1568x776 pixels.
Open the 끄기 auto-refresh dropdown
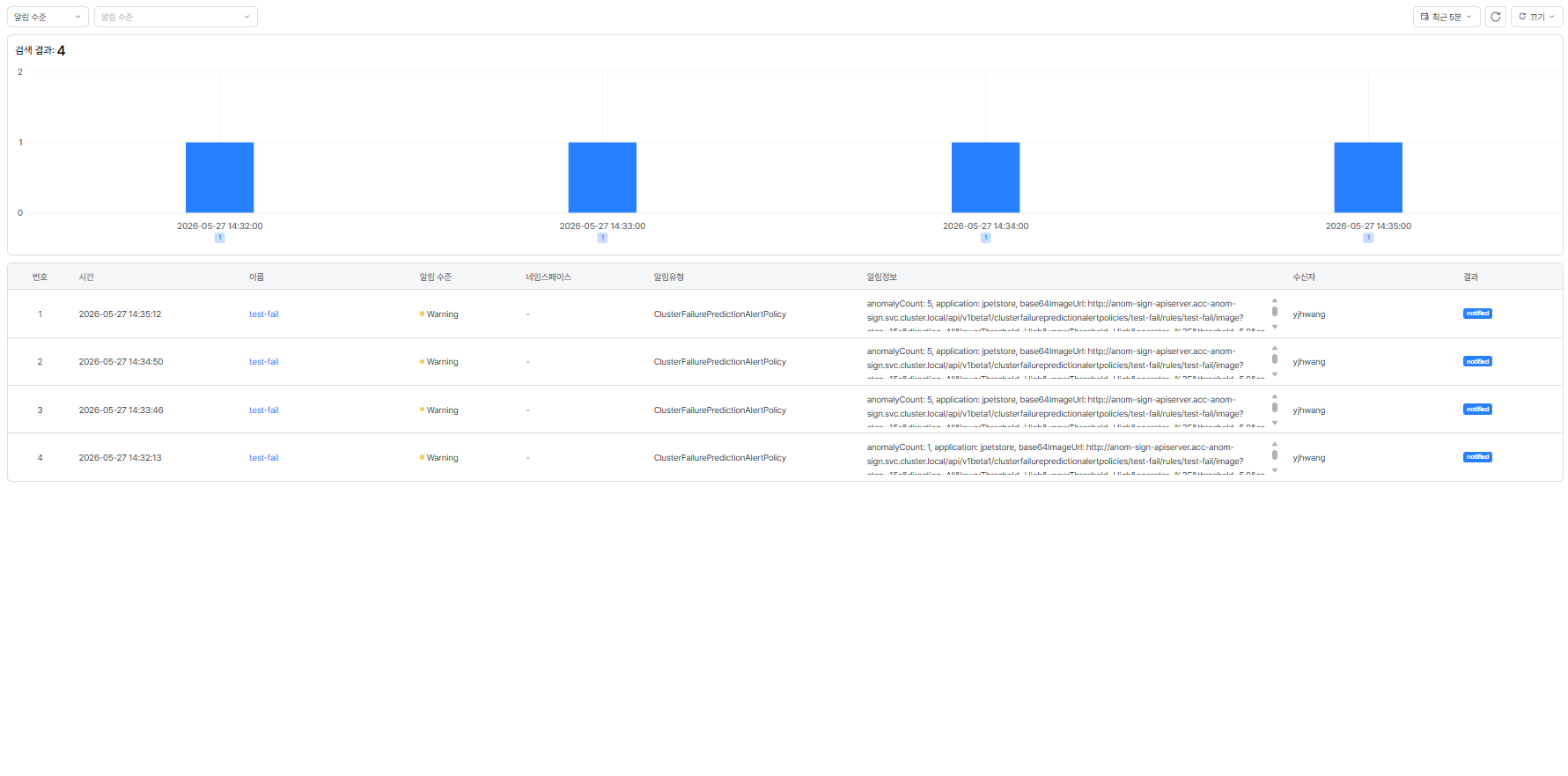[1536, 17]
